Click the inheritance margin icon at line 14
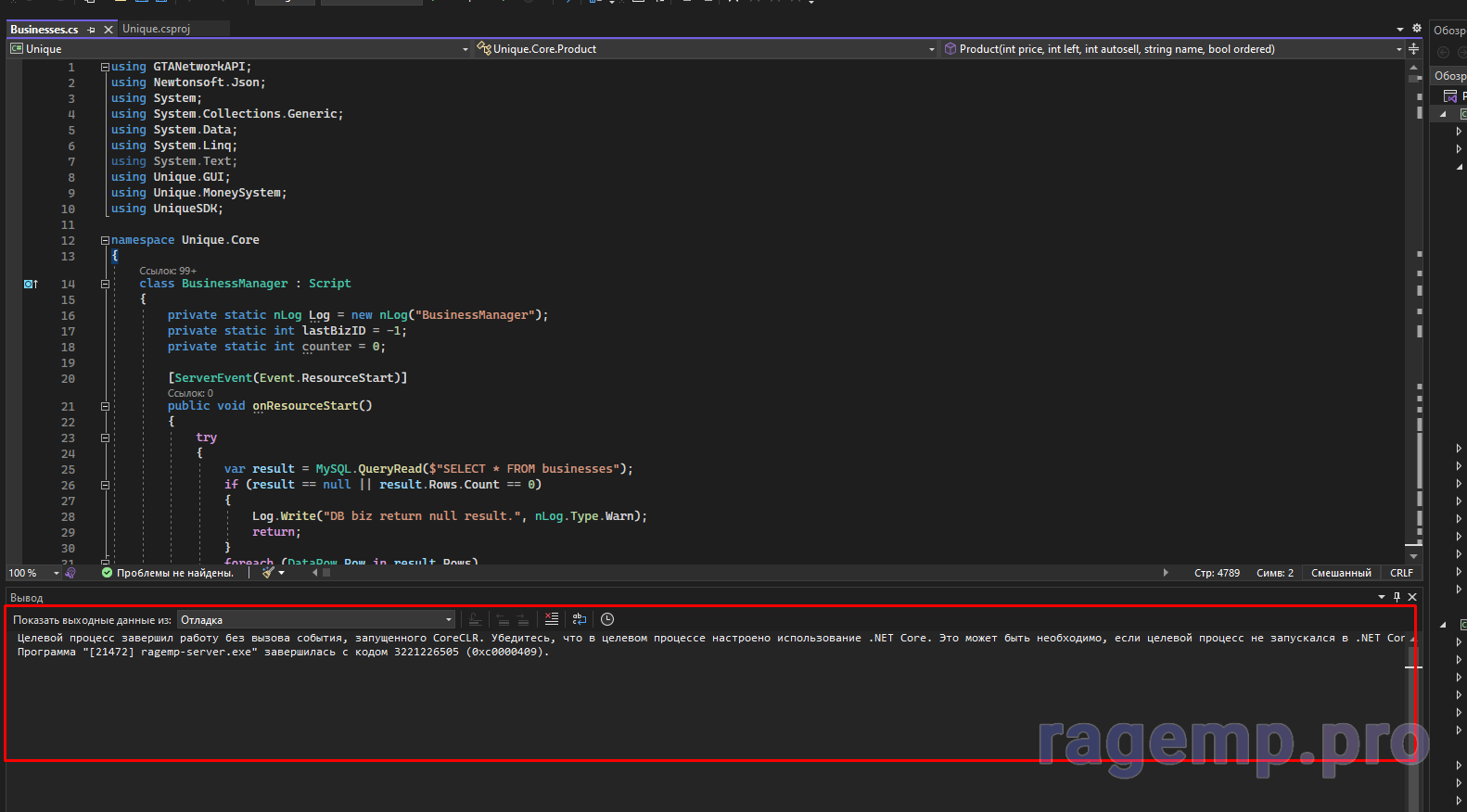The image size is (1467, 812). (31, 284)
